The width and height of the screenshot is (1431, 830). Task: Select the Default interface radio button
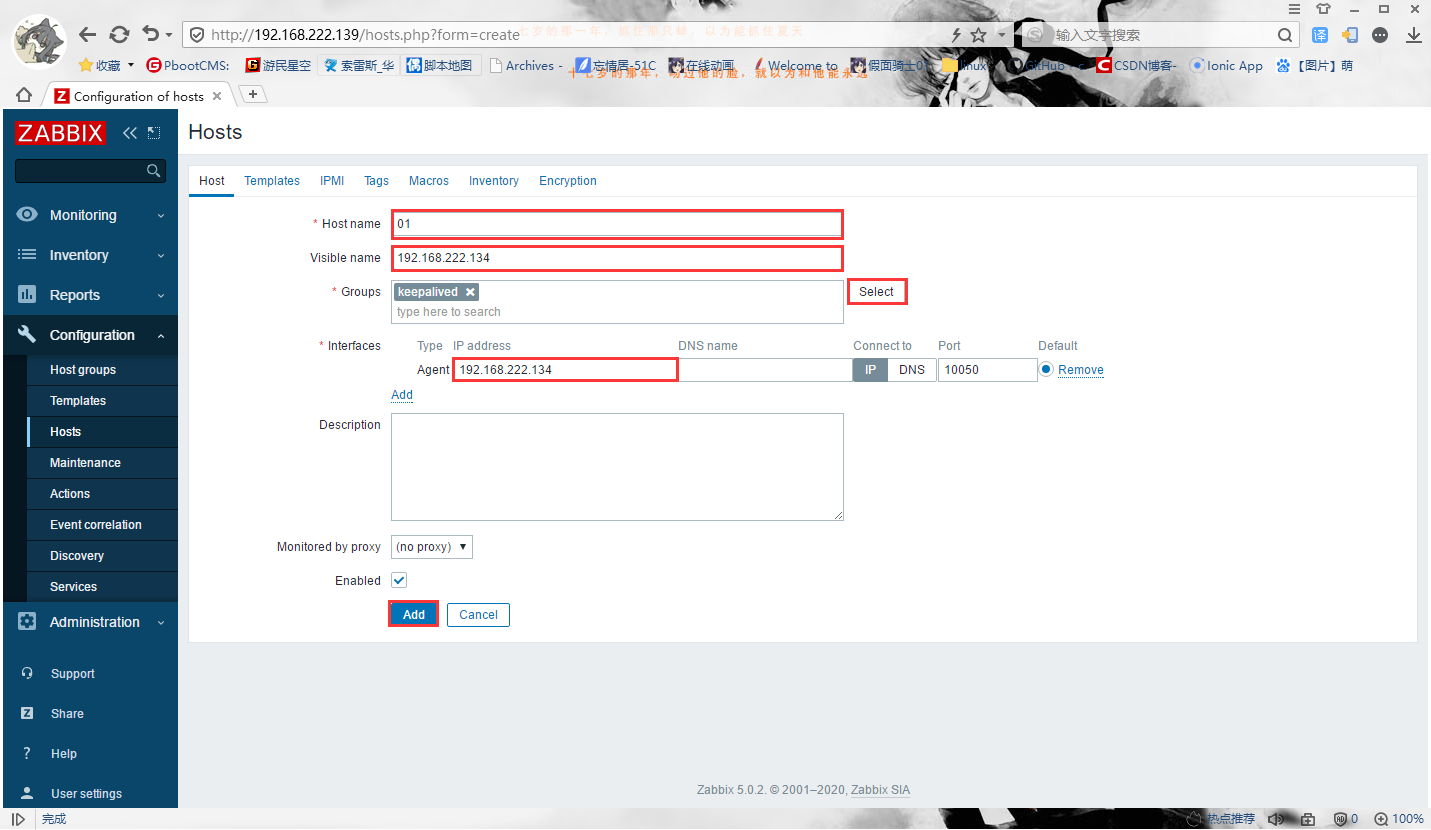pyautogui.click(x=1046, y=369)
